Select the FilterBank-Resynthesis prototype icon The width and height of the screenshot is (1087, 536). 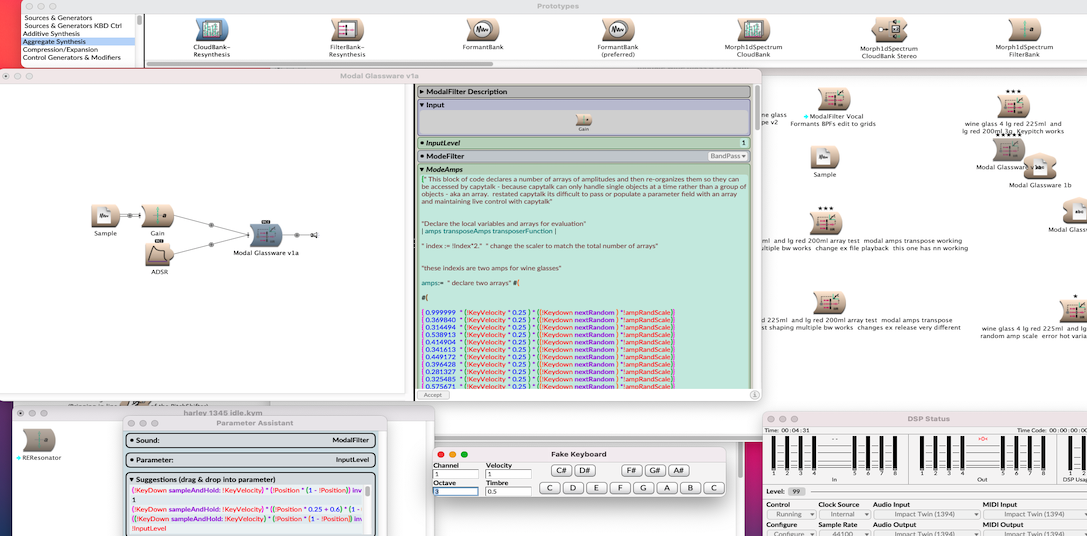(x=347, y=30)
